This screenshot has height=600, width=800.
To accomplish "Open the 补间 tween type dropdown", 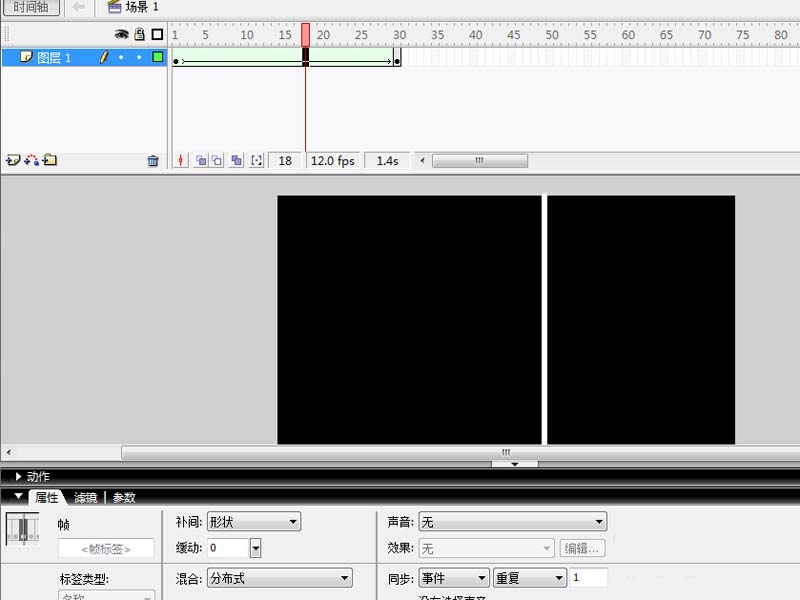I will [x=253, y=522].
